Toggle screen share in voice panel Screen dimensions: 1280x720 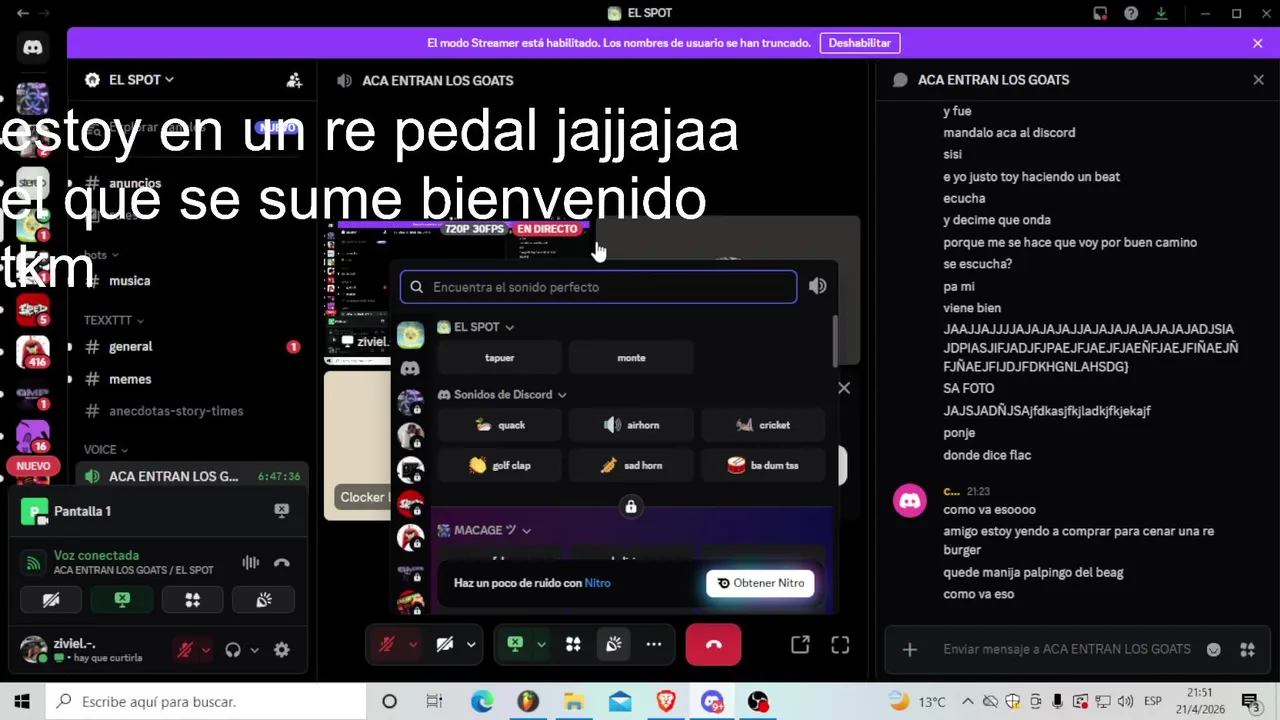(122, 600)
